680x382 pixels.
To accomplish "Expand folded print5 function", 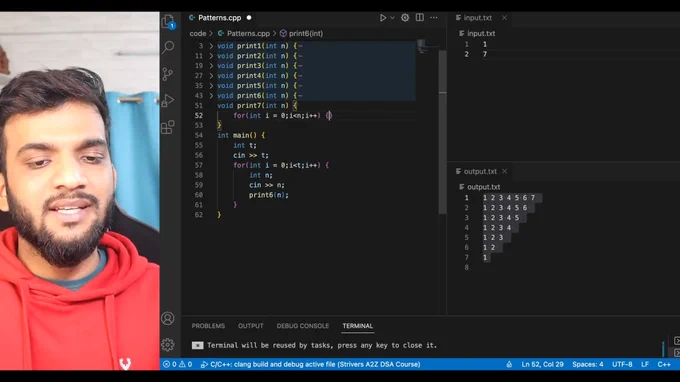I will (211, 86).
